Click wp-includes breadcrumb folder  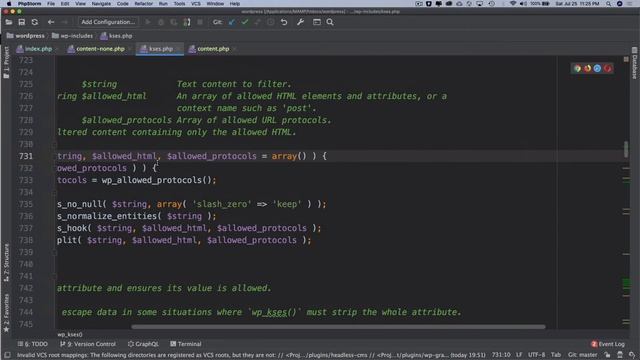pyautogui.click(x=72, y=36)
